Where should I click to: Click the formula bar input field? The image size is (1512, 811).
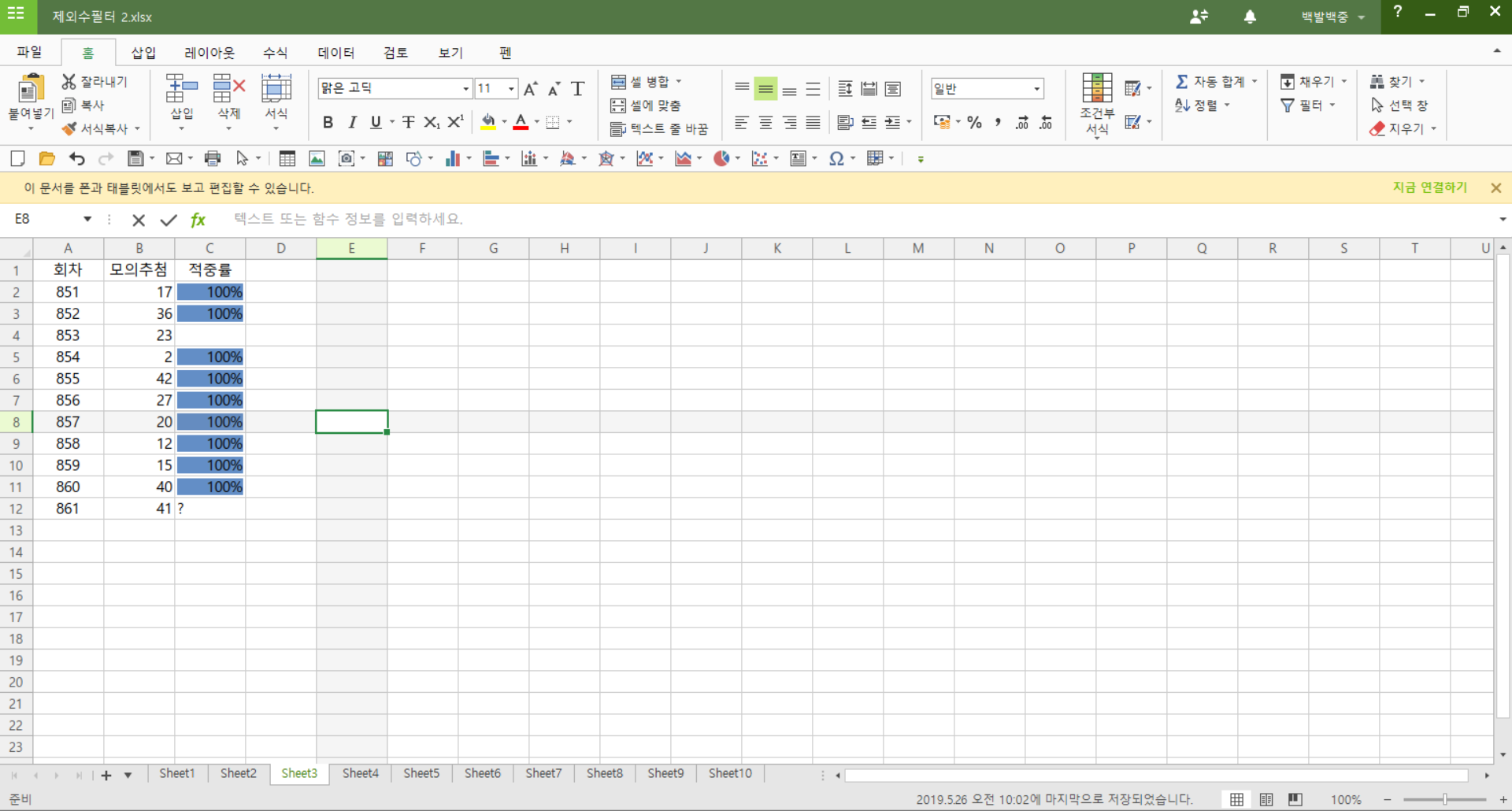click(787, 220)
